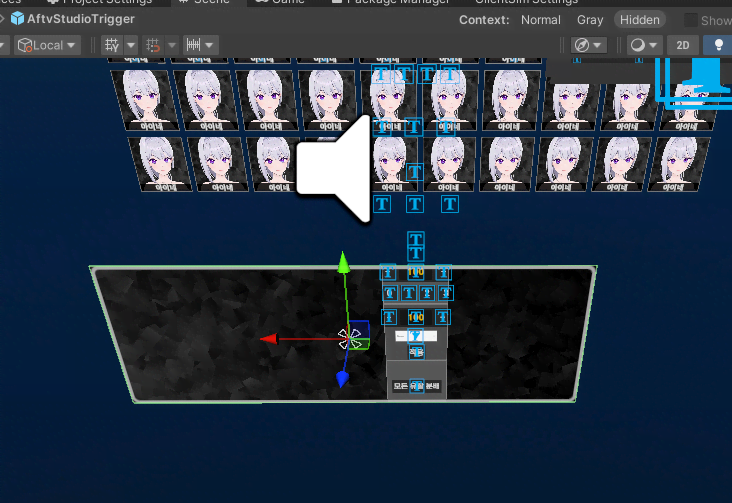The image size is (732, 503).
Task: Open the shading draw mode sphere dropdown
Action: [644, 45]
